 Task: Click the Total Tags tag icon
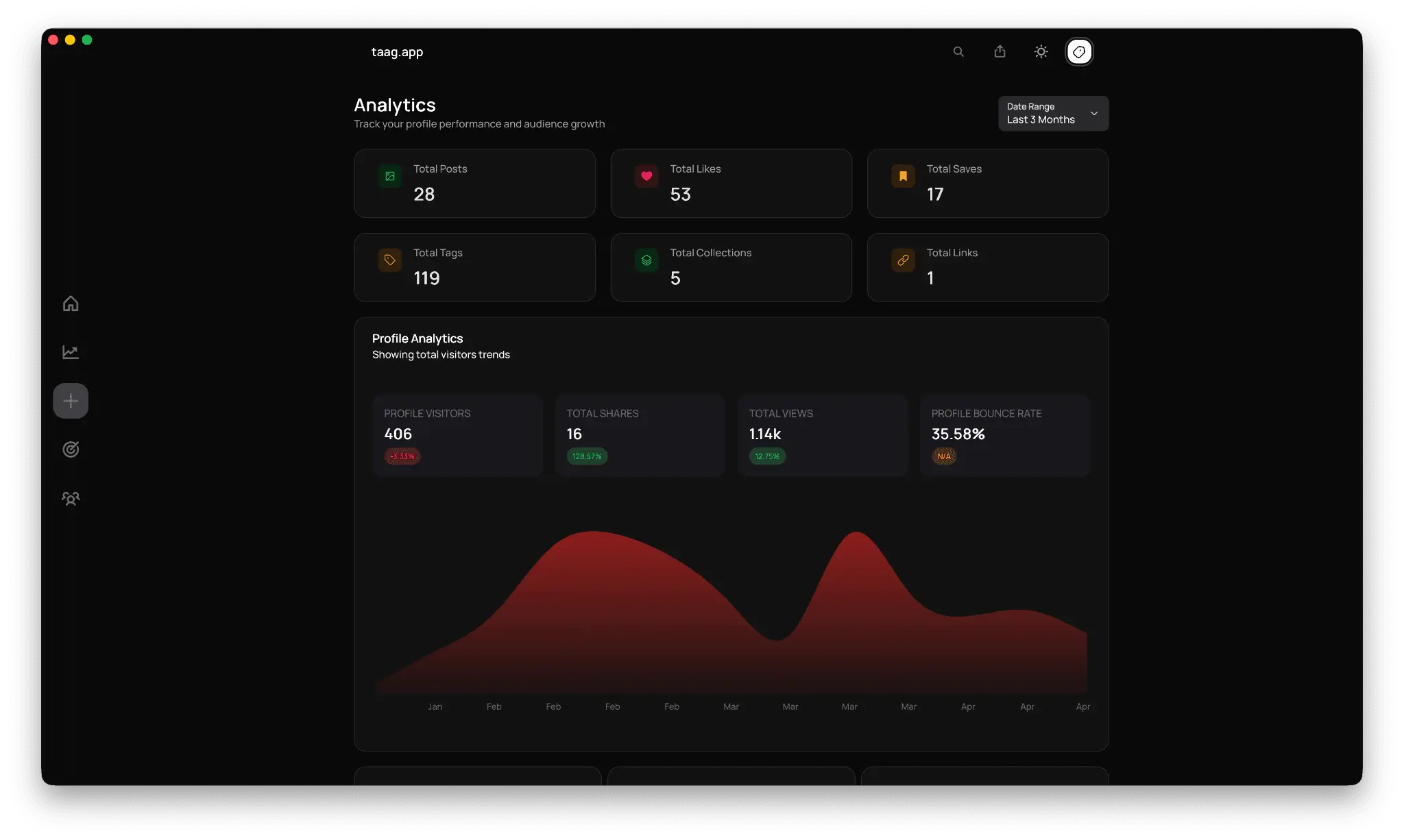click(x=390, y=260)
